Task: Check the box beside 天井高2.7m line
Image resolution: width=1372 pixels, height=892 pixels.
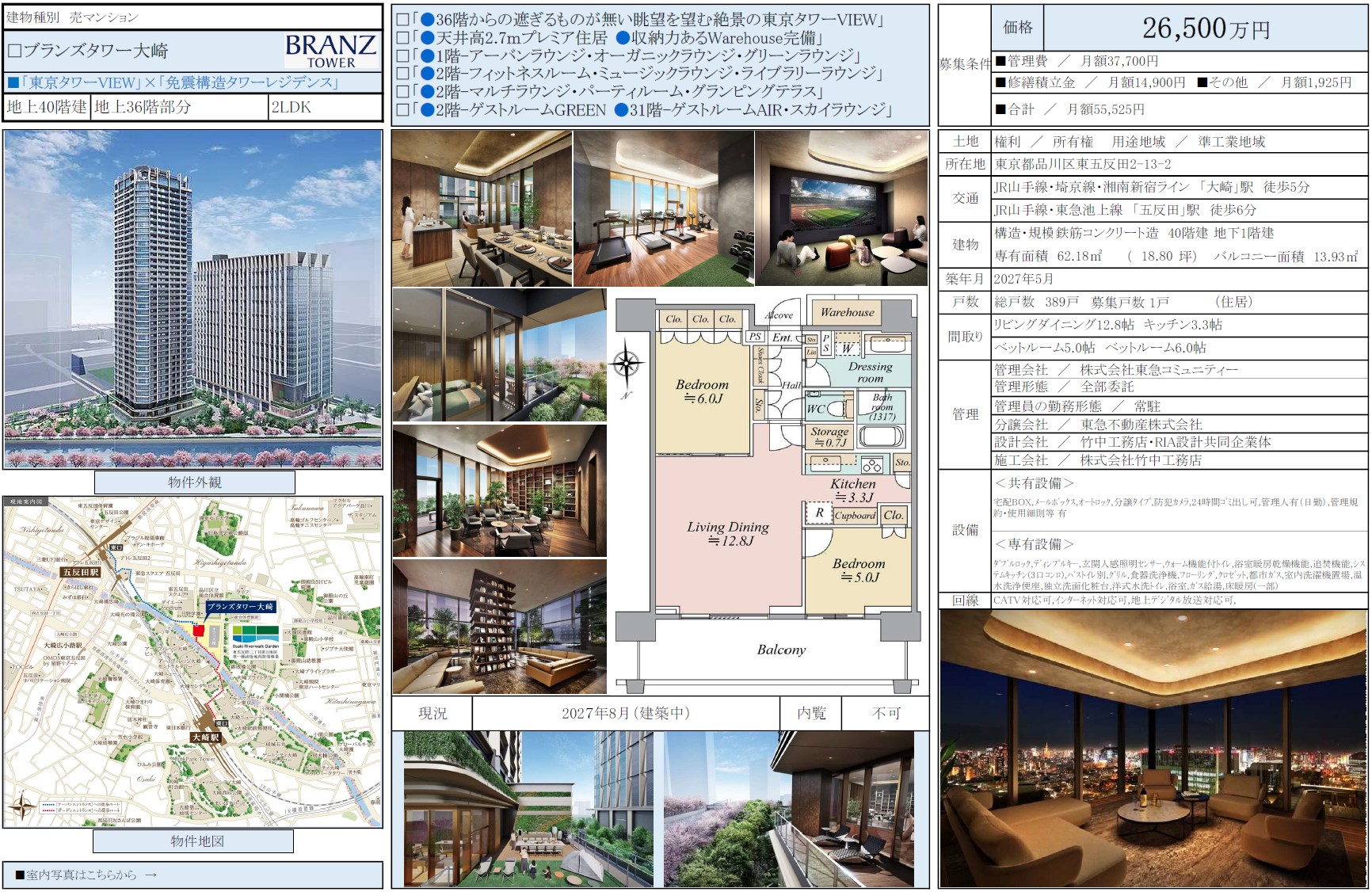Action: (402, 38)
